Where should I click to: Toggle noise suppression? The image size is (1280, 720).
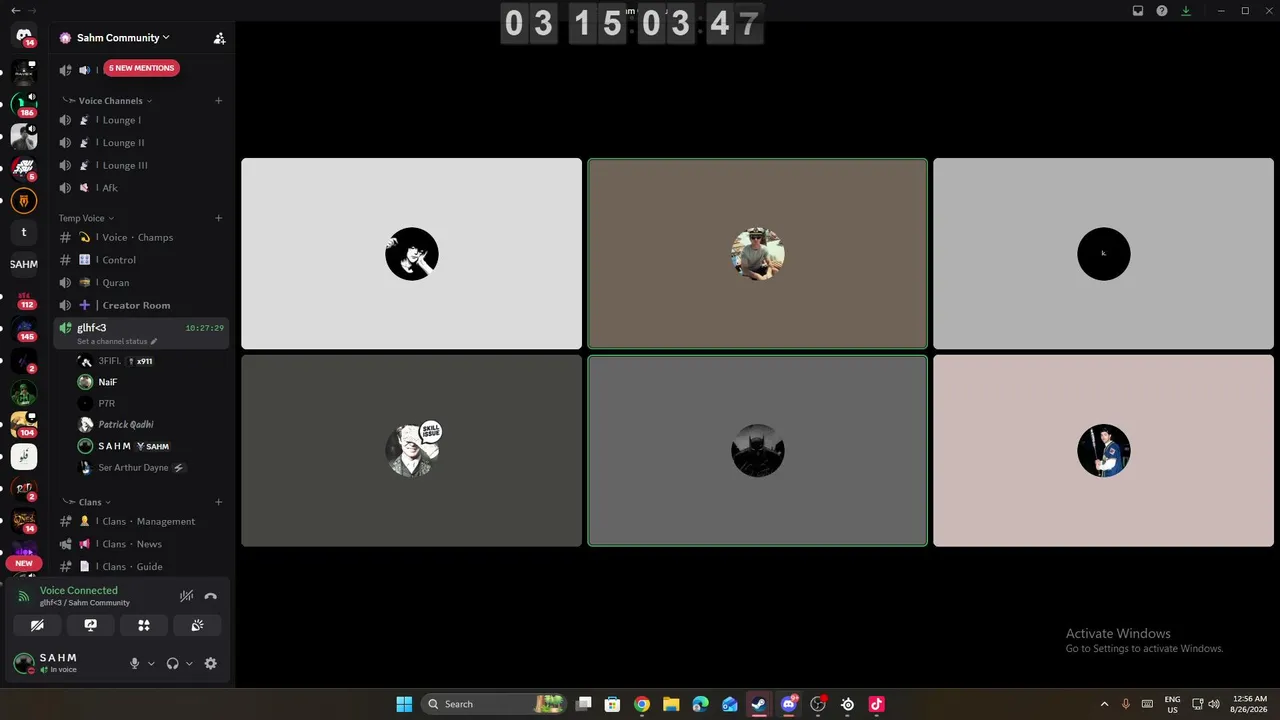coord(186,596)
